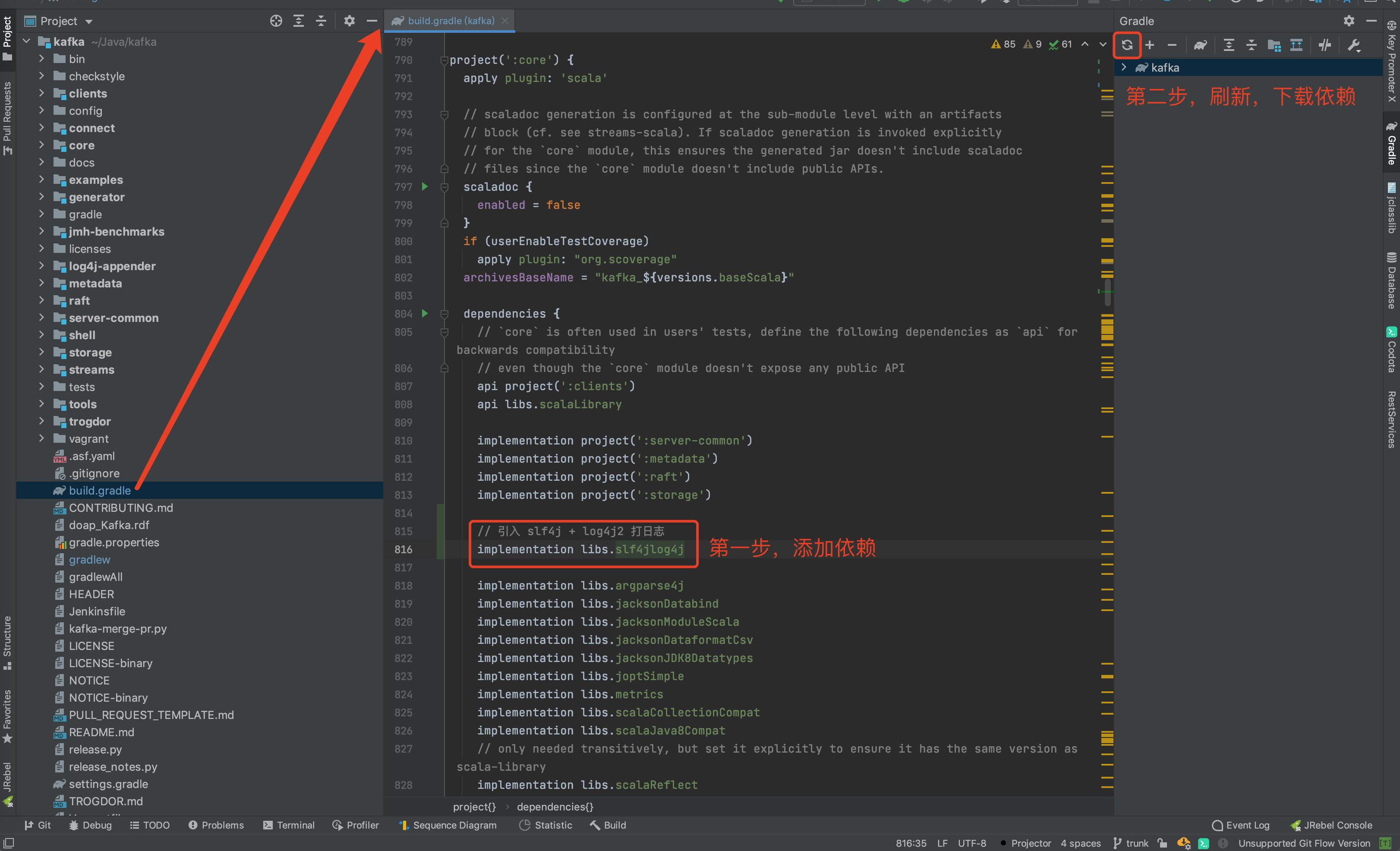Select opened file locate icon in Project panel
Screen dimensions: 1400x851
pos(276,21)
